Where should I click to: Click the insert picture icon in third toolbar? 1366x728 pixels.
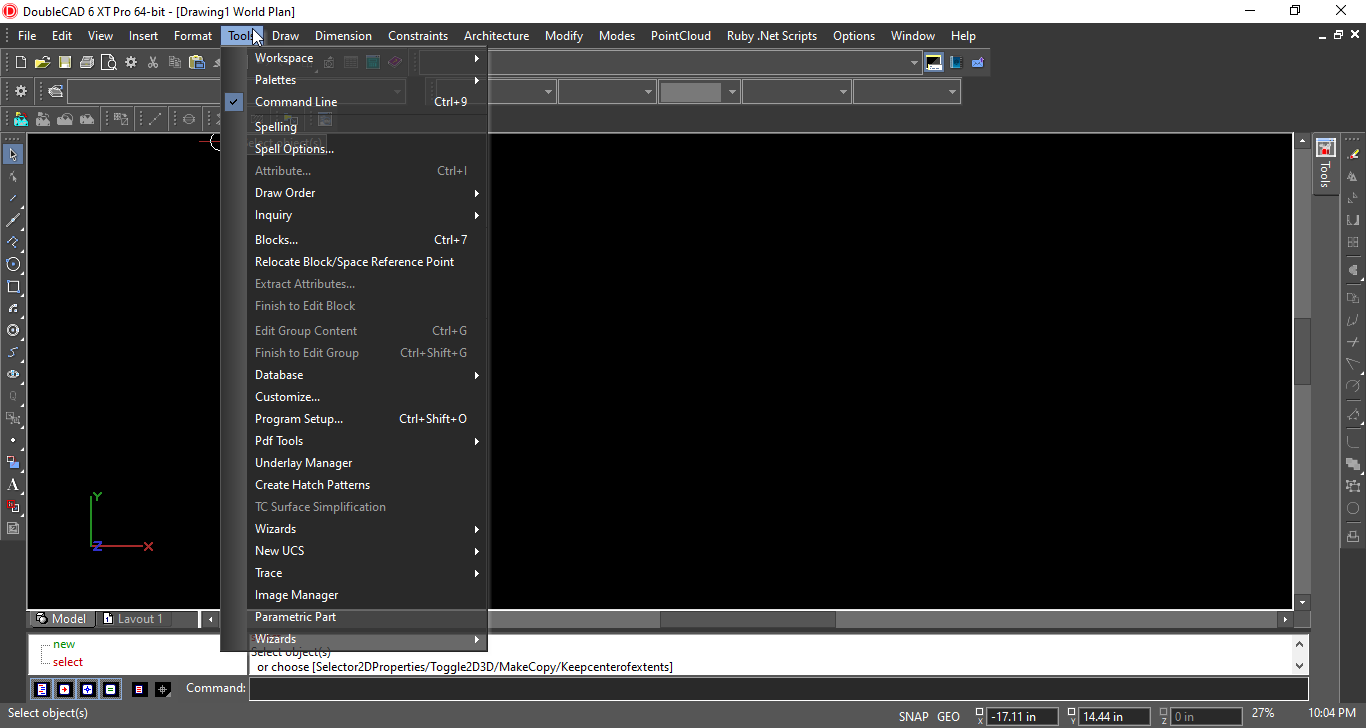point(21,119)
